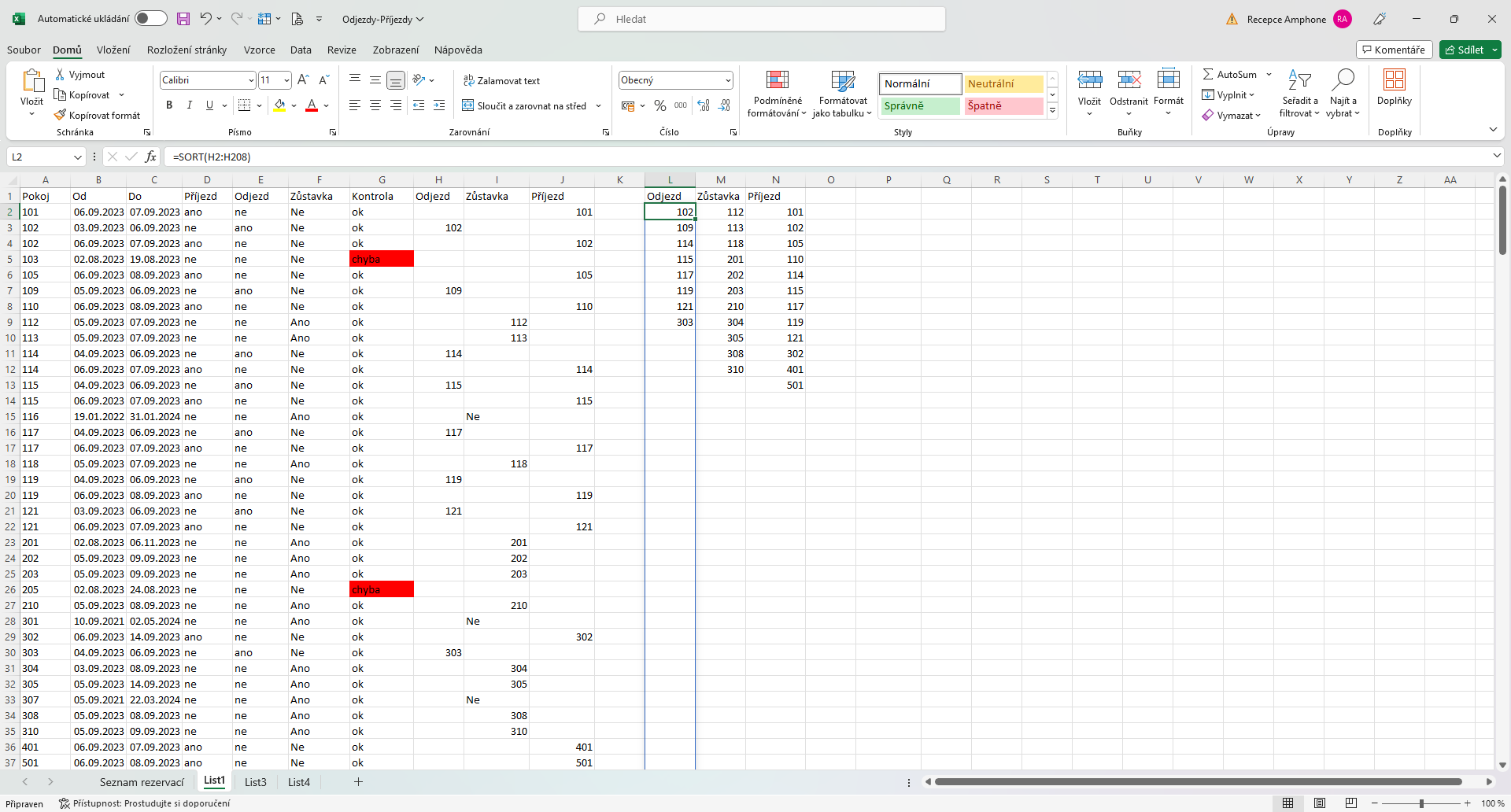Underline the selected cell text
This screenshot has height=812, width=1511.
(x=209, y=105)
